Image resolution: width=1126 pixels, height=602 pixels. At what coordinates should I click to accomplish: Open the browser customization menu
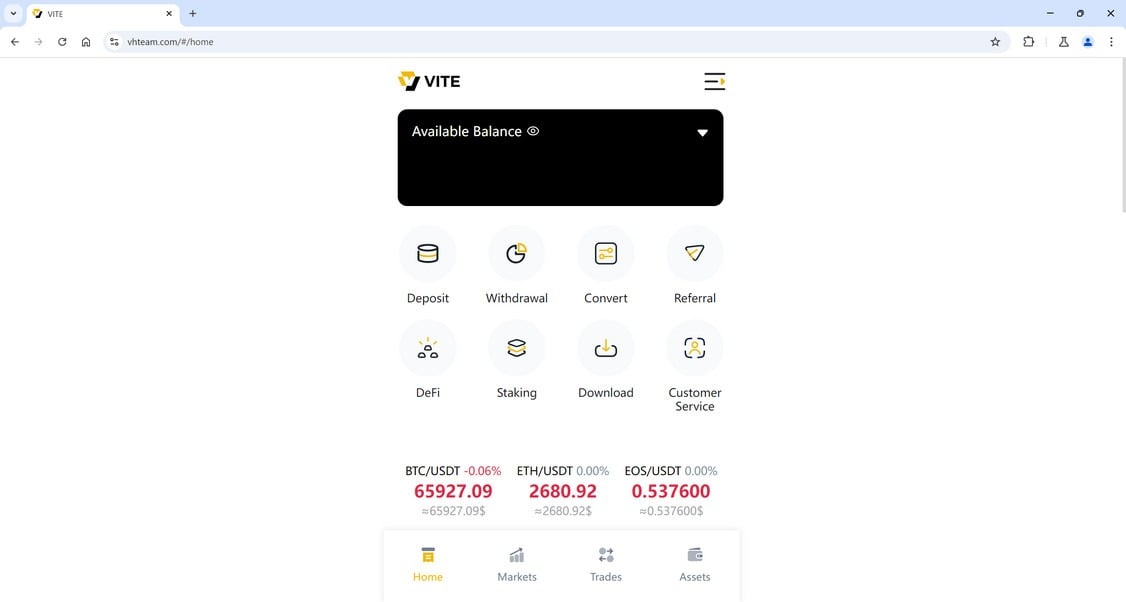coord(1111,41)
